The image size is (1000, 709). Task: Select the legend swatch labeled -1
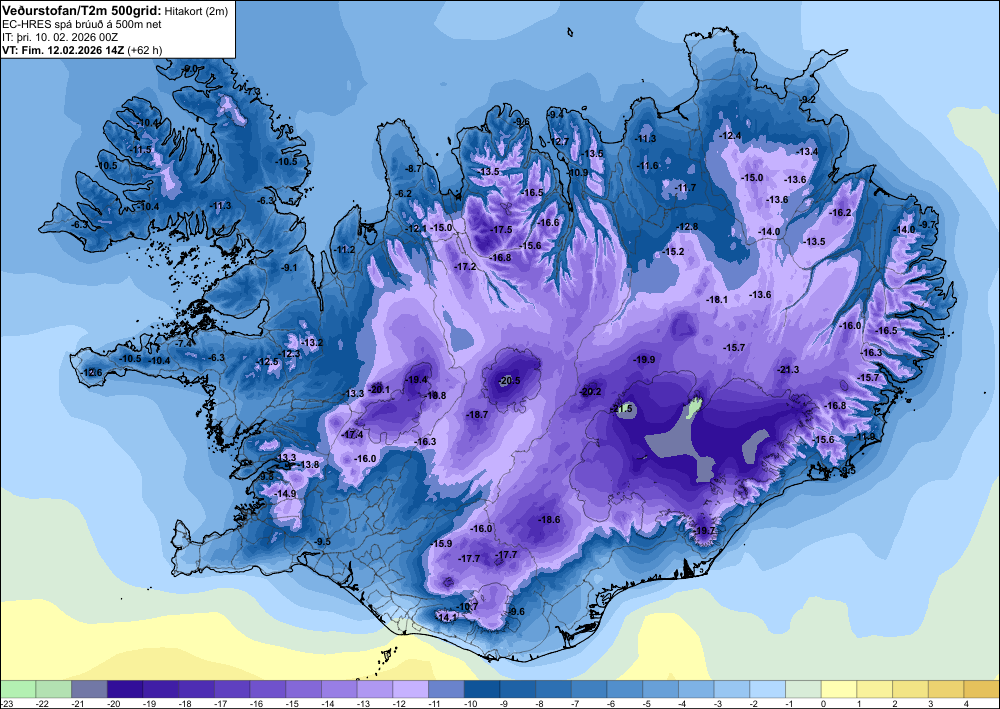(x=804, y=689)
